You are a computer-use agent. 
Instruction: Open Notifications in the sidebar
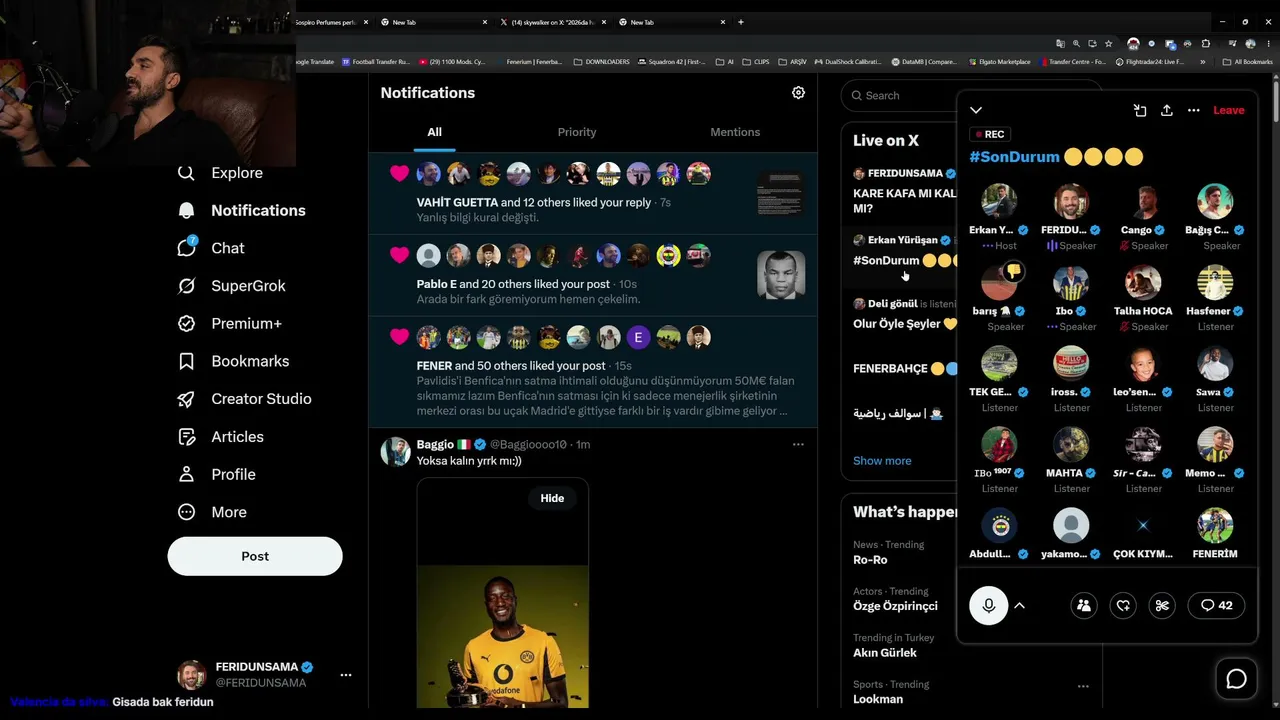tap(242, 210)
